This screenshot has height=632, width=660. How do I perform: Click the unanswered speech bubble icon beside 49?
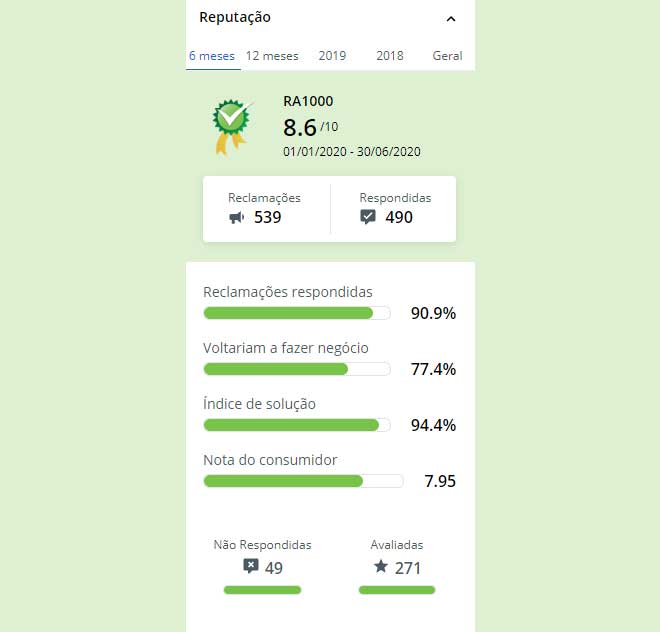pos(251,566)
